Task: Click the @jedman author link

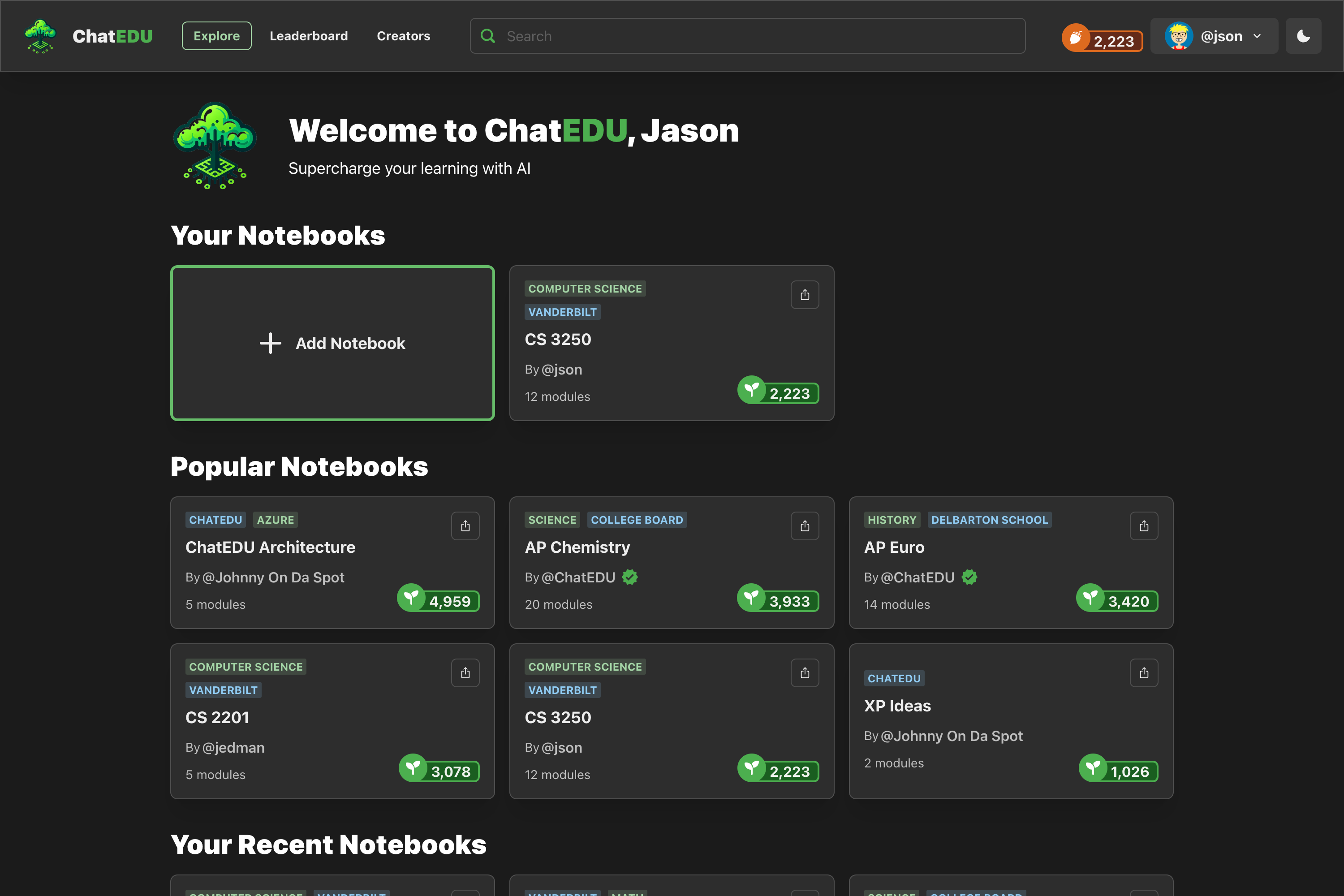Action: pyautogui.click(x=233, y=747)
